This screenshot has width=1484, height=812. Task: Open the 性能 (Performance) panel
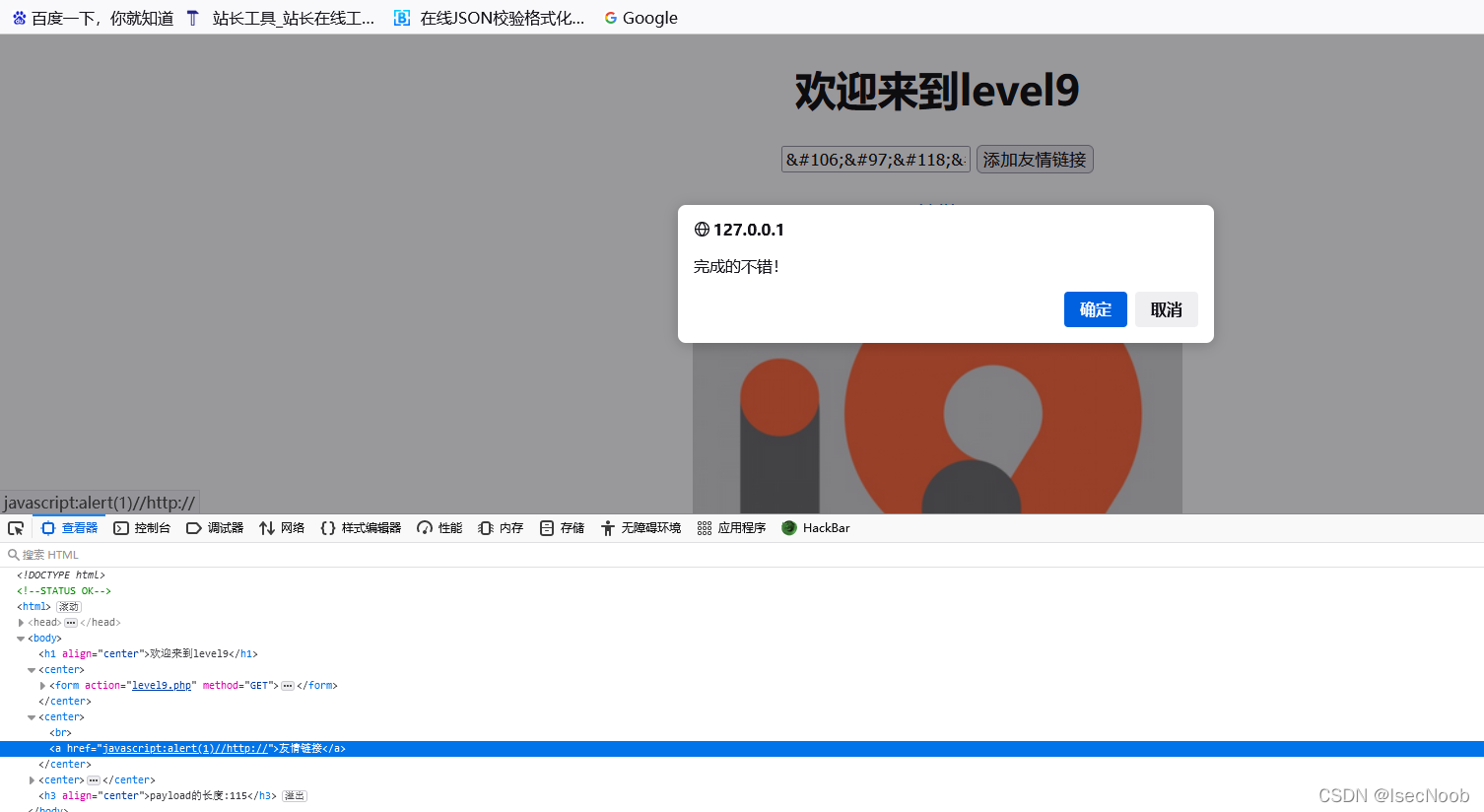click(x=438, y=527)
